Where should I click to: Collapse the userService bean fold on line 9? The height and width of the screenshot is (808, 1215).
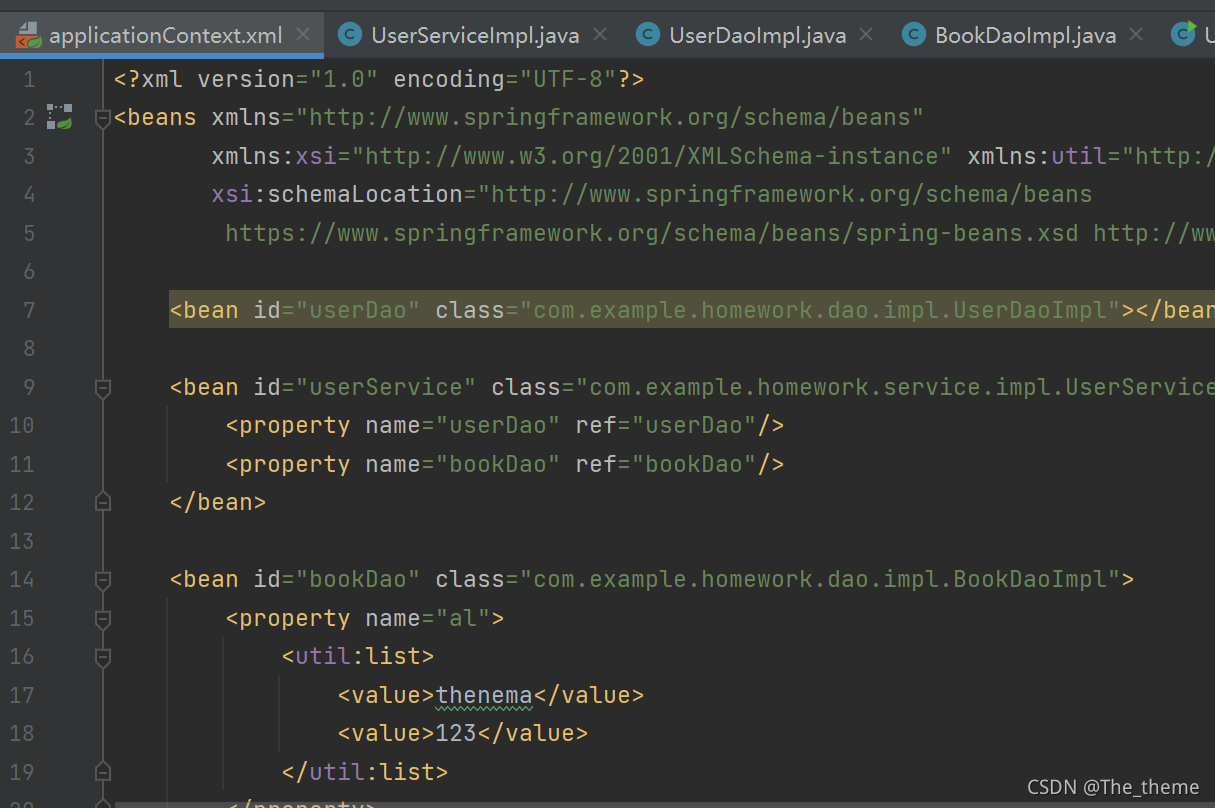click(x=102, y=387)
